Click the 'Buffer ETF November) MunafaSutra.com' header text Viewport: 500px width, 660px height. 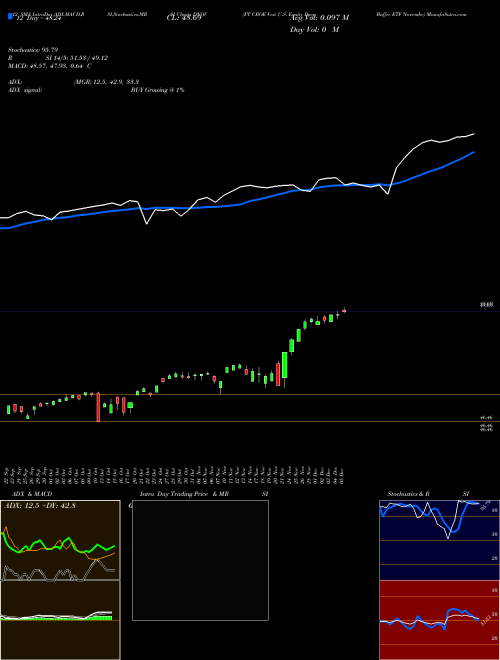pyautogui.click(x=421, y=14)
